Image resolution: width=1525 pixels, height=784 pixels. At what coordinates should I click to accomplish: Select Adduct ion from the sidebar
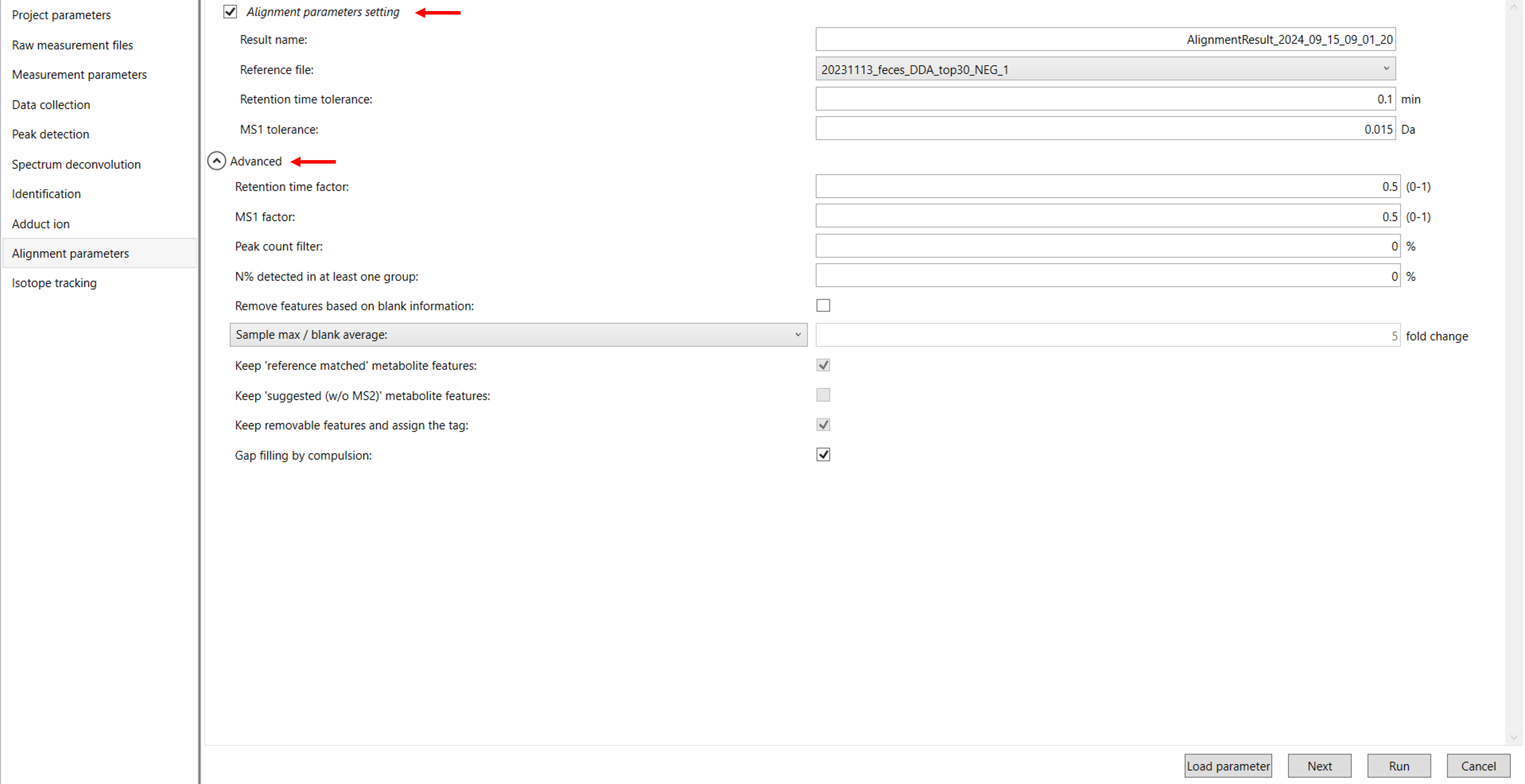(x=41, y=223)
